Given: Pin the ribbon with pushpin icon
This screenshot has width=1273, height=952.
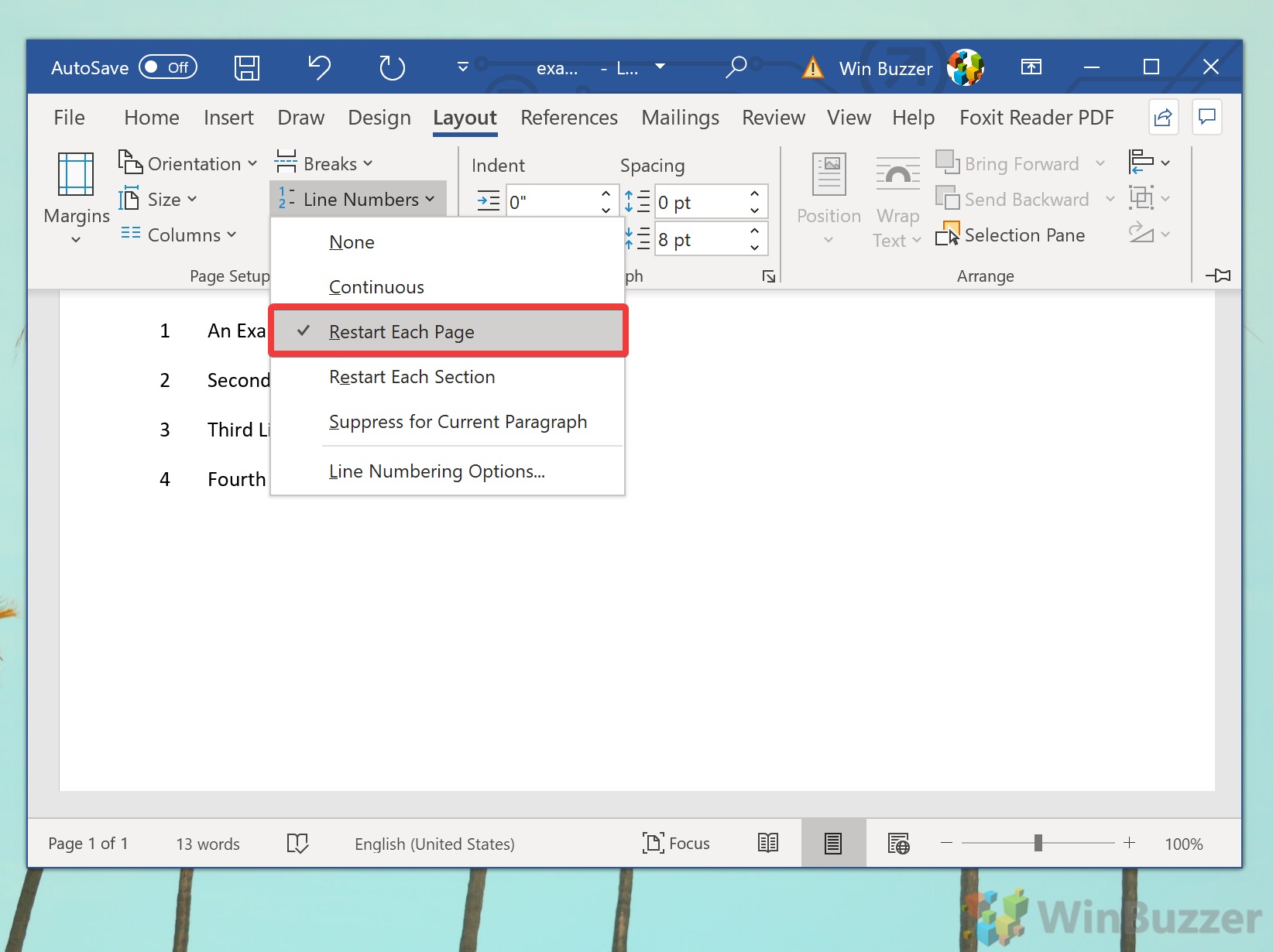Looking at the screenshot, I should click(1218, 276).
